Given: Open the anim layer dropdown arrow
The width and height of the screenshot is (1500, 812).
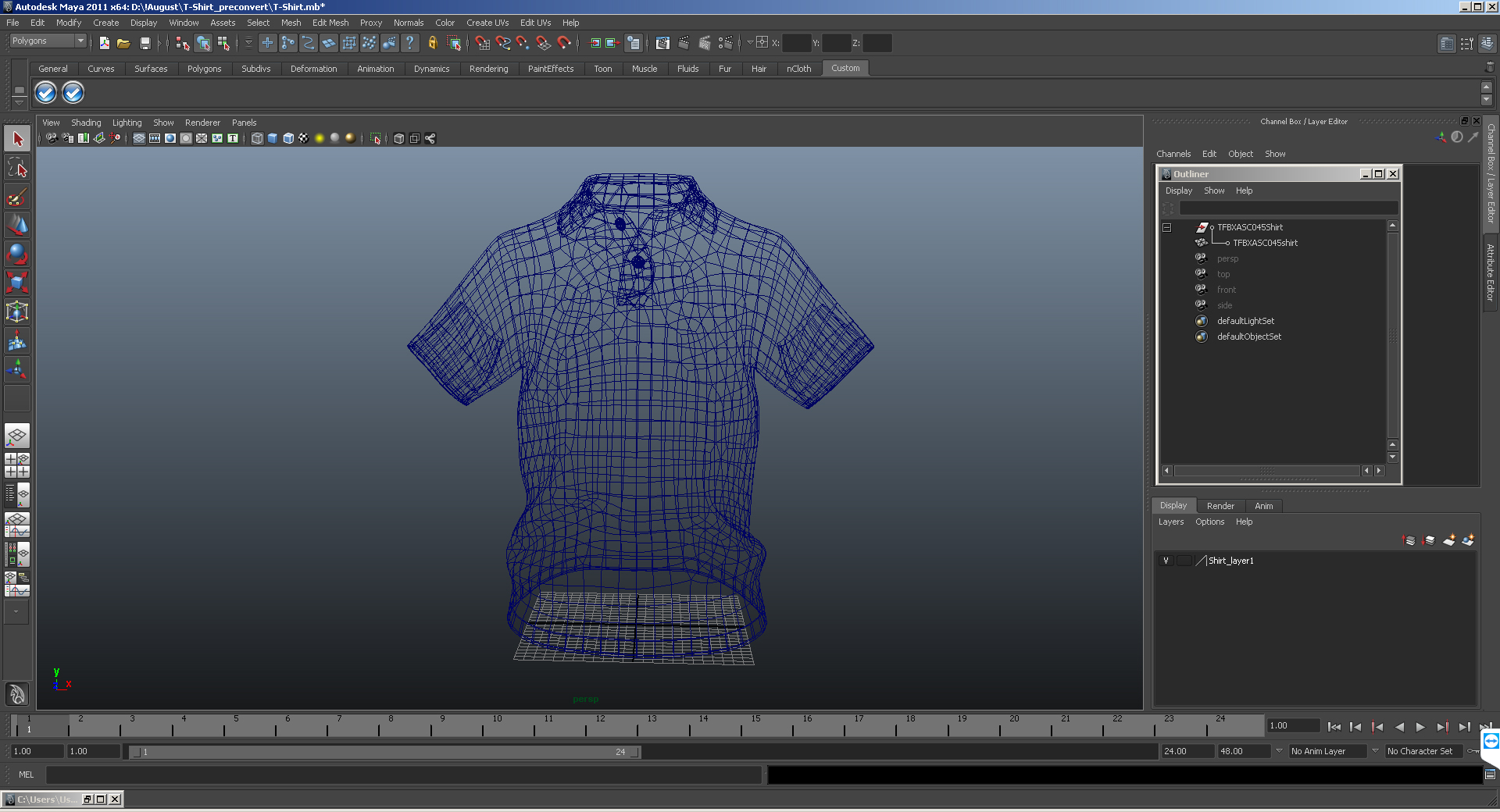Looking at the screenshot, I should (1279, 751).
